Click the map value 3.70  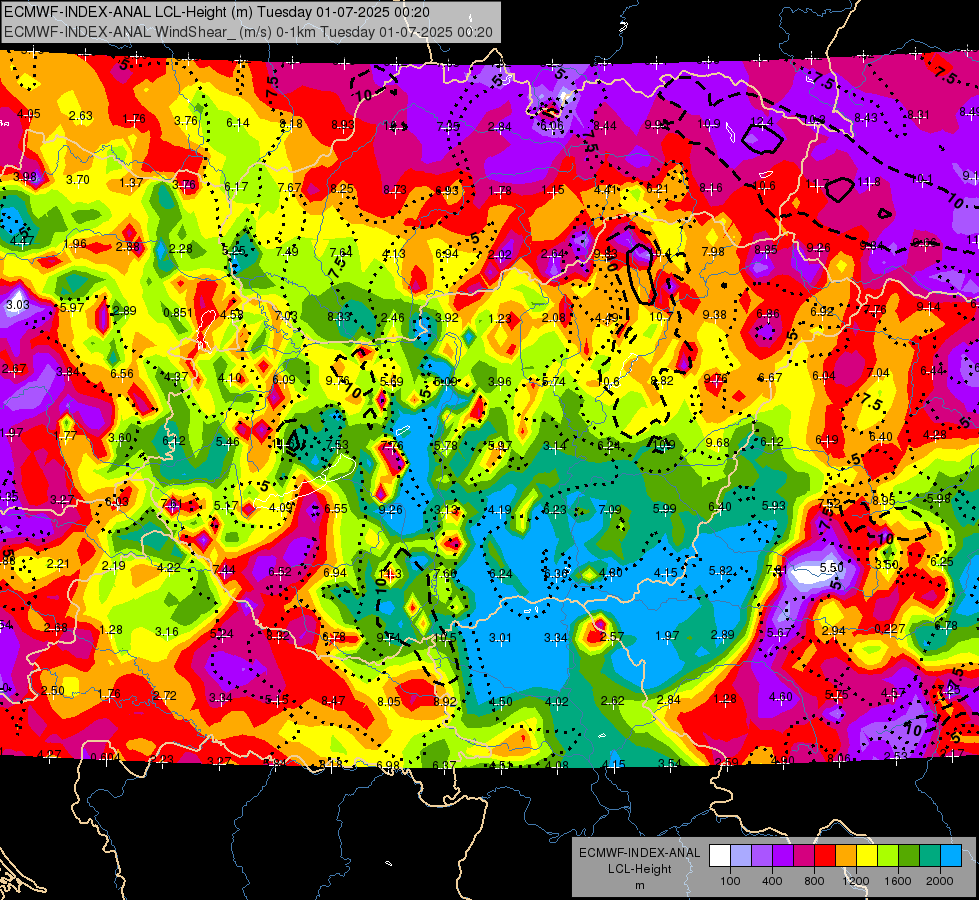point(78,179)
